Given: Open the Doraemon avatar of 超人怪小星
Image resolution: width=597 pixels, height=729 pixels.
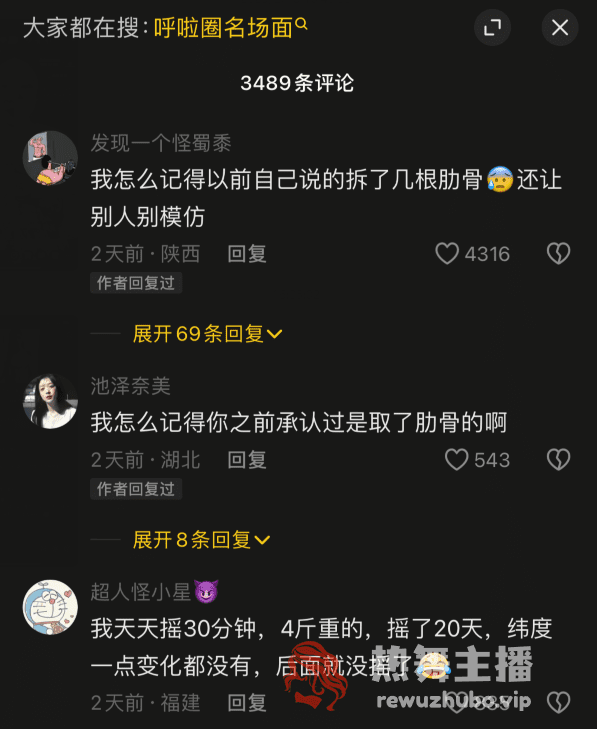Looking at the screenshot, I should (50, 607).
